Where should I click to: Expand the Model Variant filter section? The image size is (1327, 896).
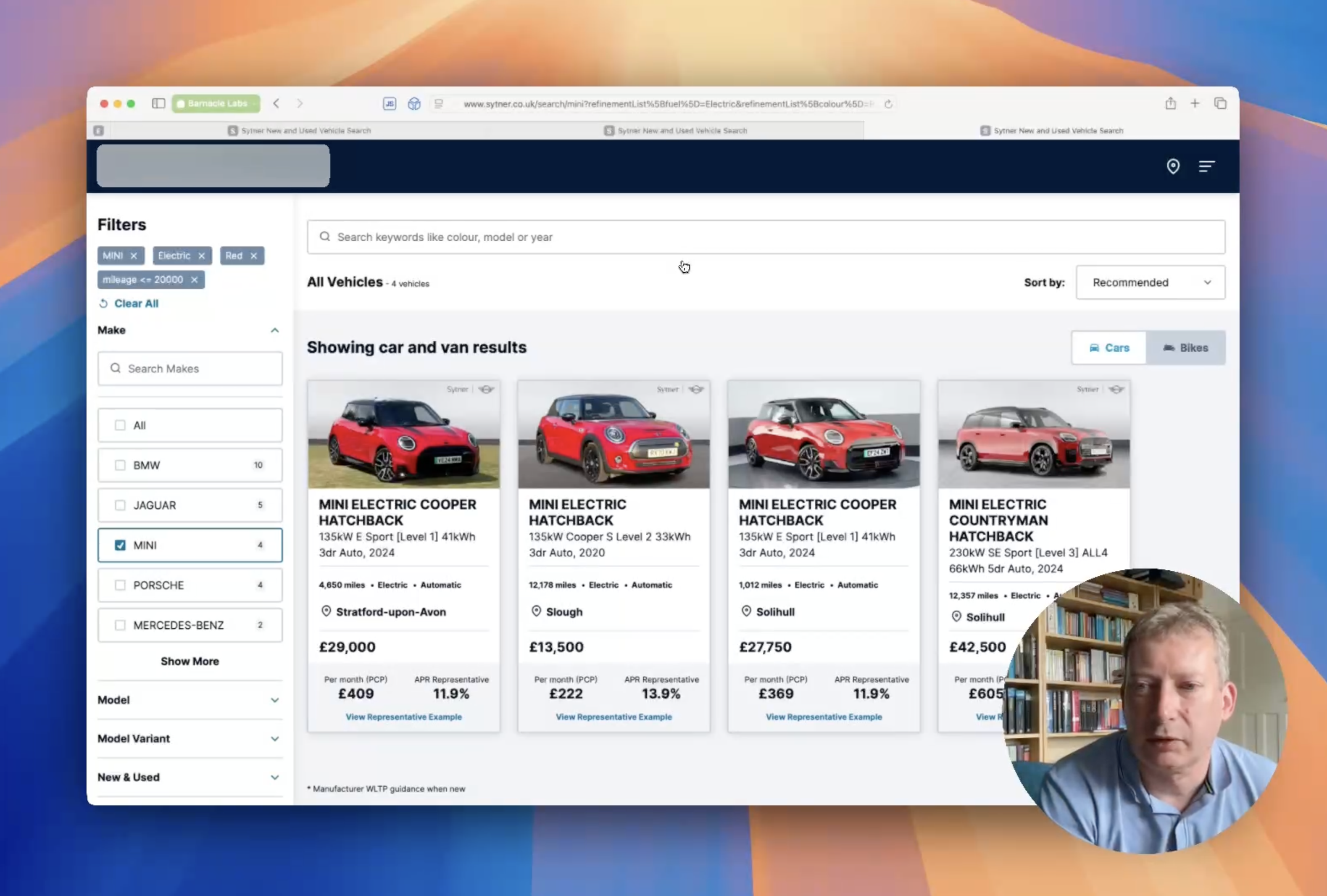[x=275, y=739]
